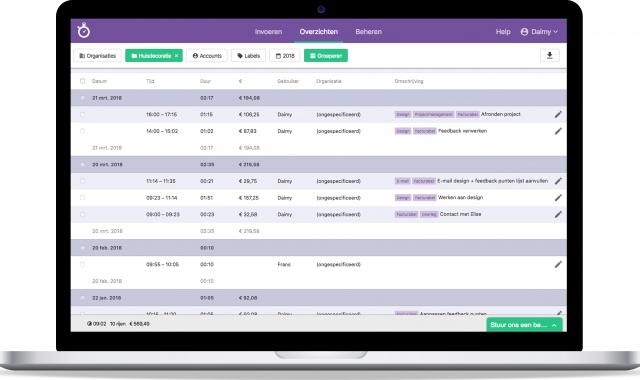Select the checkbox for the 09:23 – 11:14 entry
Screen dimensions: 640x380
click(82, 198)
